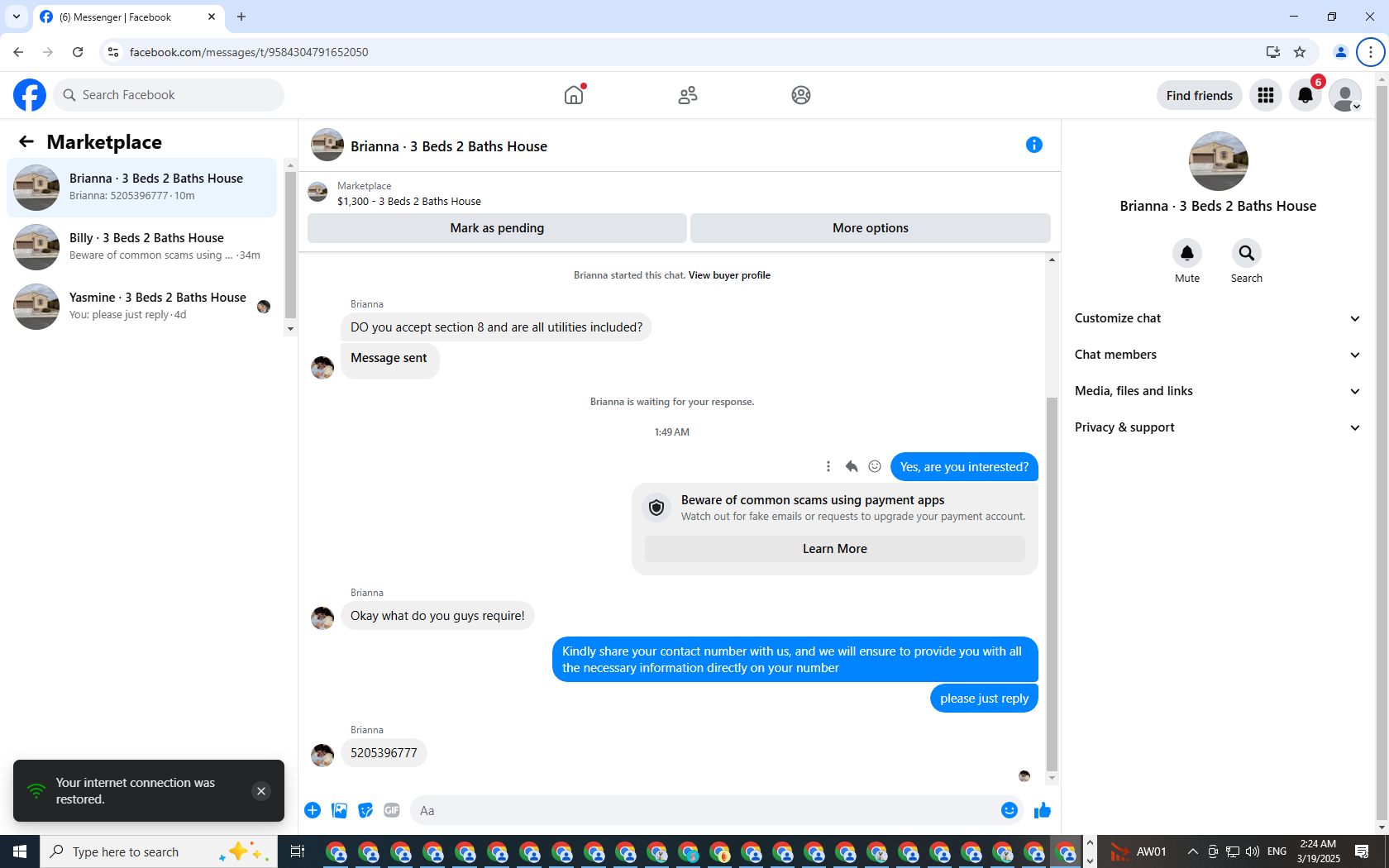The height and width of the screenshot is (868, 1389).
Task: Open a new browser tab
Action: 241,17
